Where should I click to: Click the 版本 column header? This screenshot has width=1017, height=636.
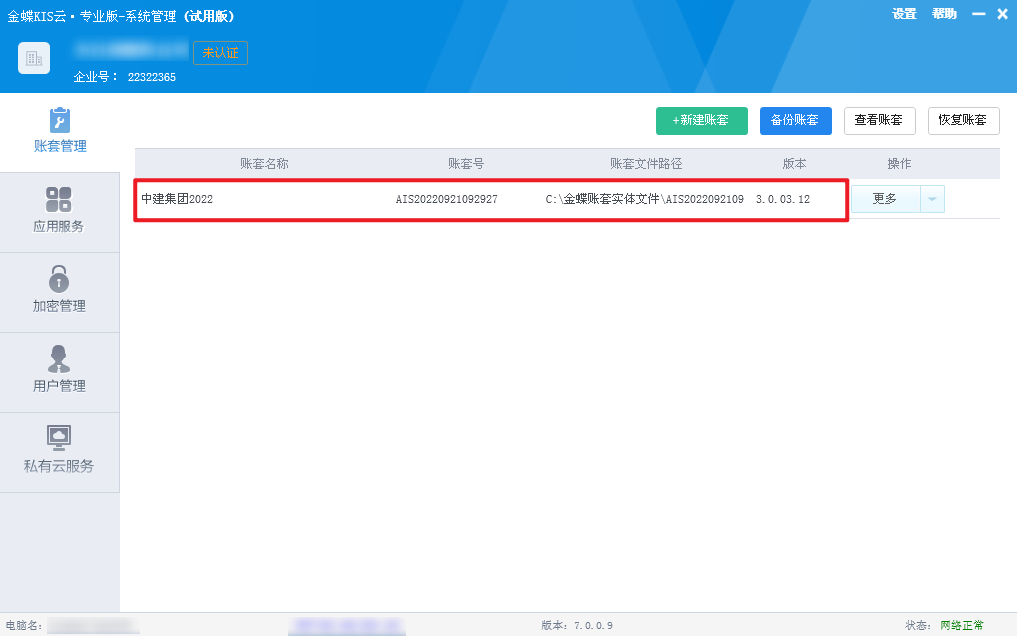[794, 163]
